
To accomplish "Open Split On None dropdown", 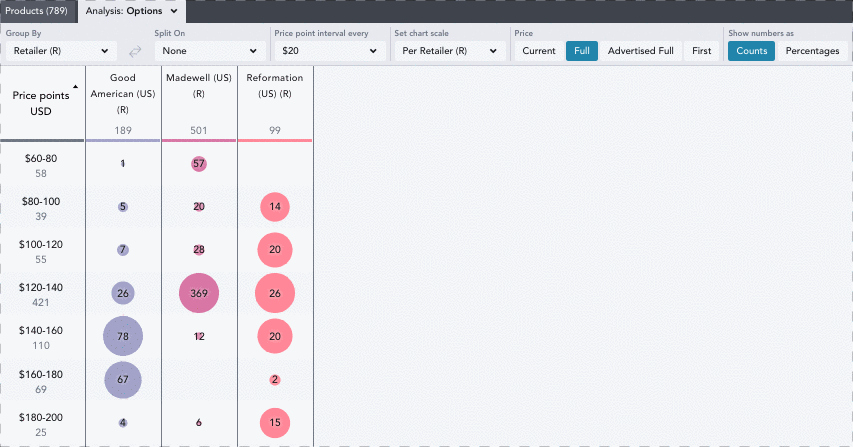I will tap(210, 51).
